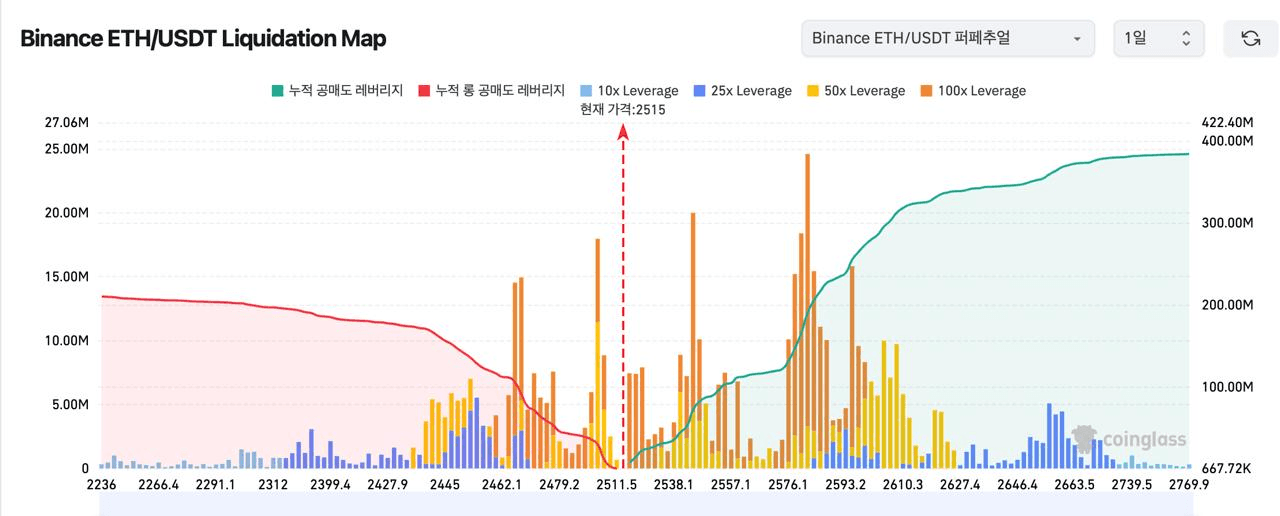Click the yellow 50x Leverage color swatch

pyautogui.click(x=813, y=90)
